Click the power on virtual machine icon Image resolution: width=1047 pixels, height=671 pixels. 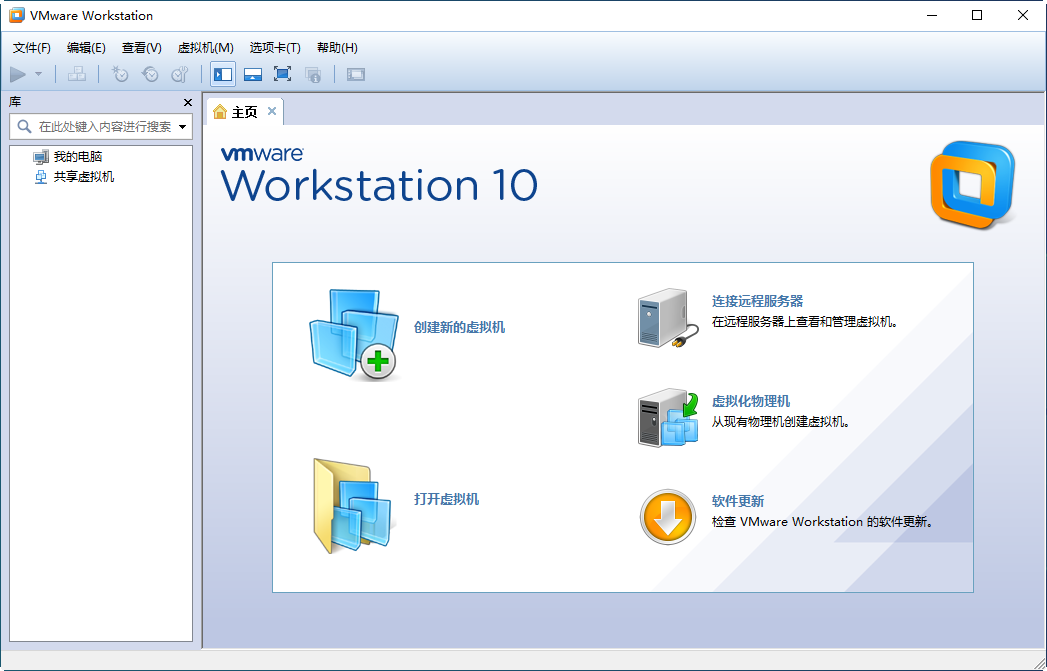click(x=16, y=74)
